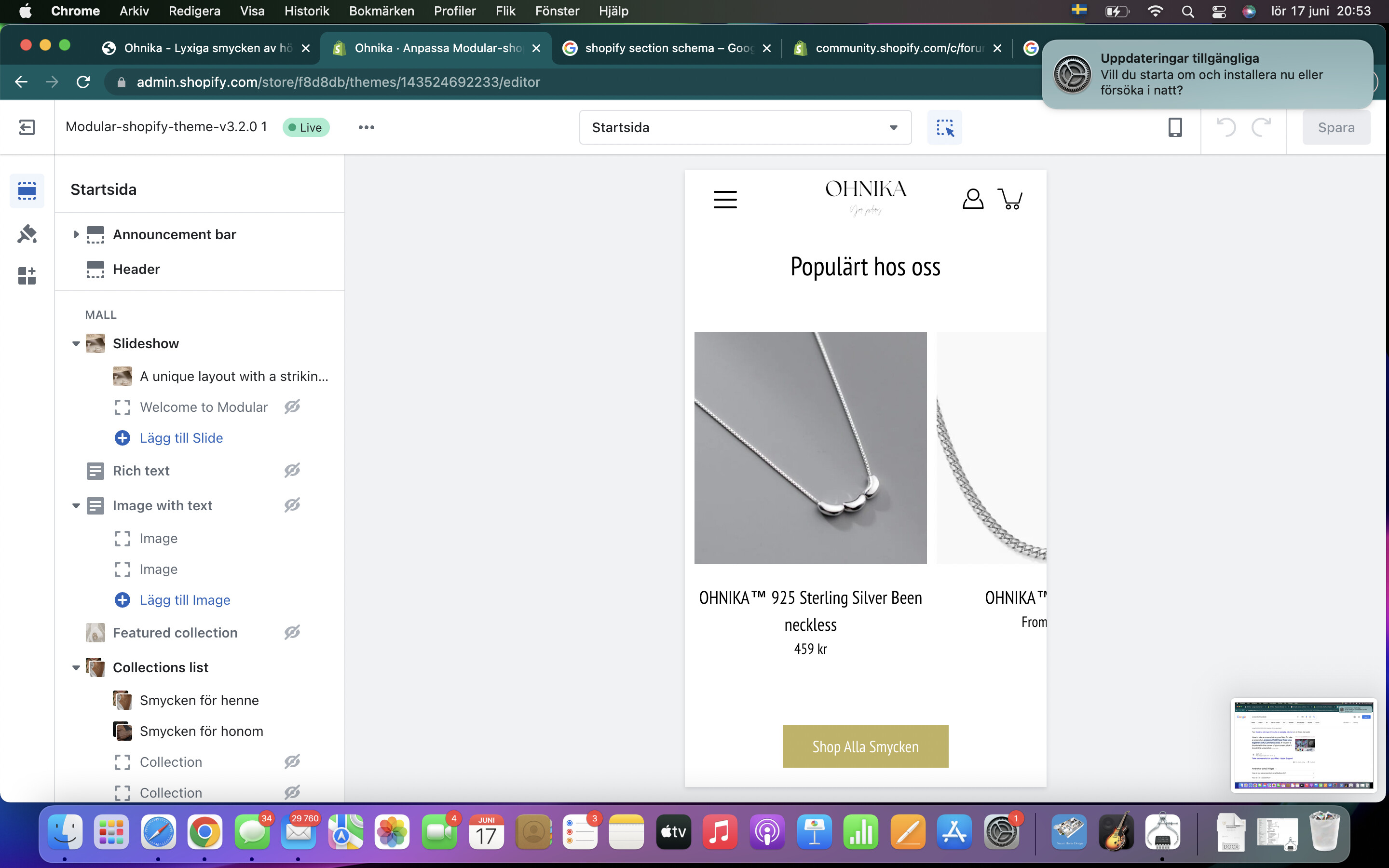Open Music from the dock
The width and height of the screenshot is (1389, 868).
720,832
